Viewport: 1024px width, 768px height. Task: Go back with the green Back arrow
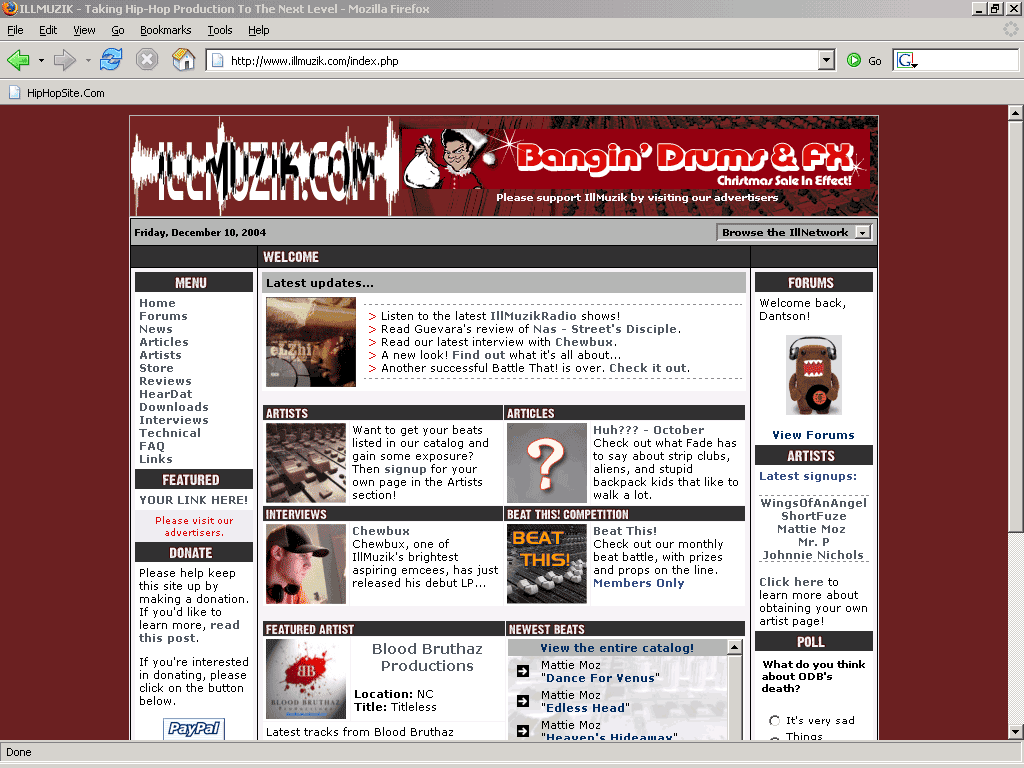coord(18,61)
